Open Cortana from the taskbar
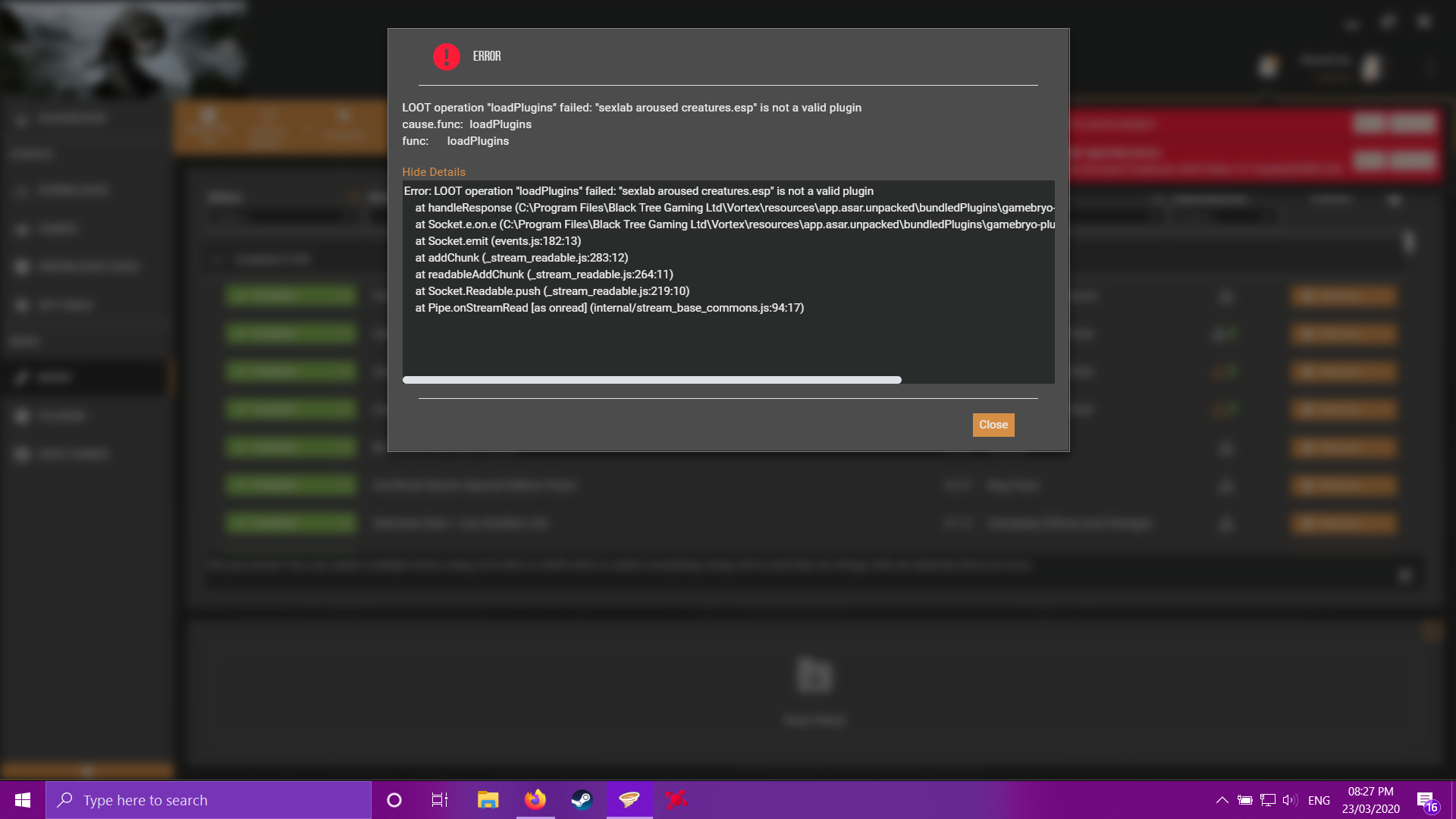This screenshot has height=819, width=1456. [394, 800]
